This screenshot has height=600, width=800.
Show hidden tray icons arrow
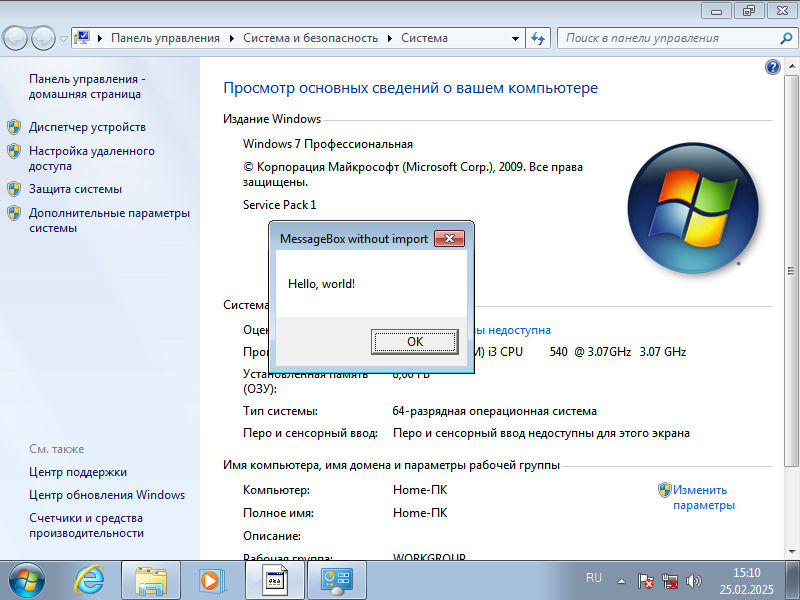[x=621, y=580]
